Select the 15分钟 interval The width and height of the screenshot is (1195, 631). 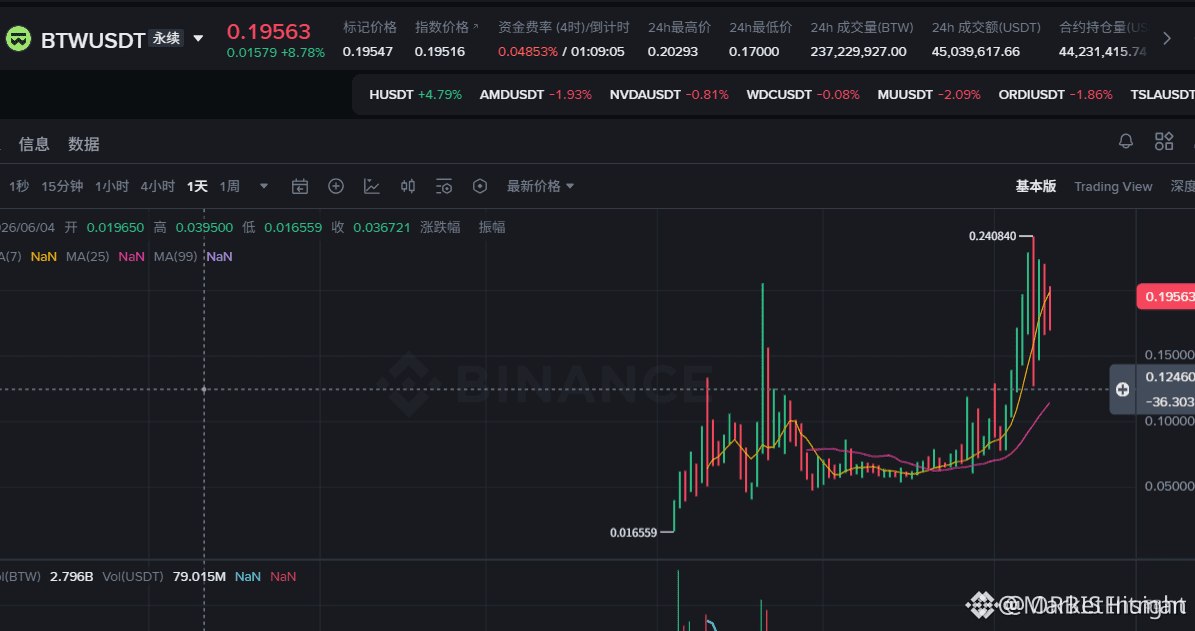62,186
